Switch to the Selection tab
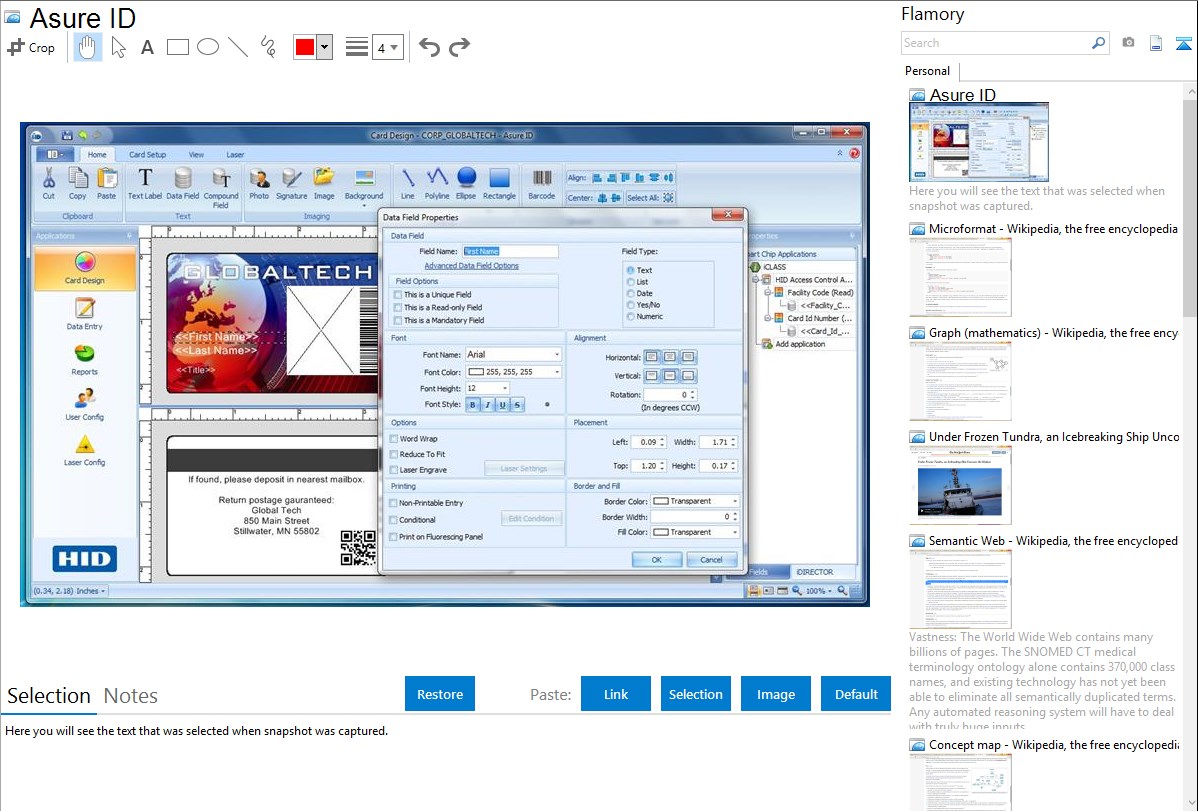The height and width of the screenshot is (811, 1198). 49,696
